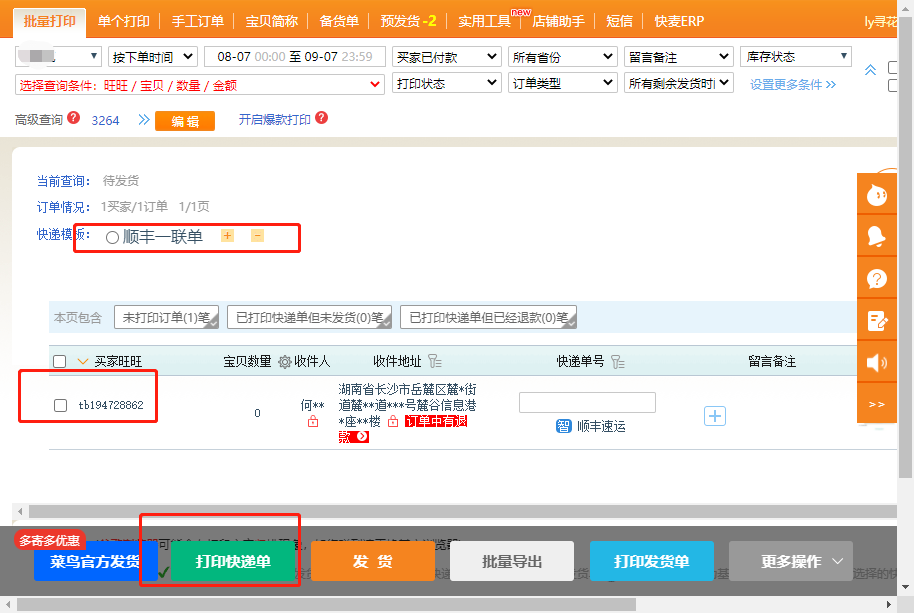Click the 快递单号 input field in order row
Image resolution: width=914 pixels, height=613 pixels.
pyautogui.click(x=587, y=402)
